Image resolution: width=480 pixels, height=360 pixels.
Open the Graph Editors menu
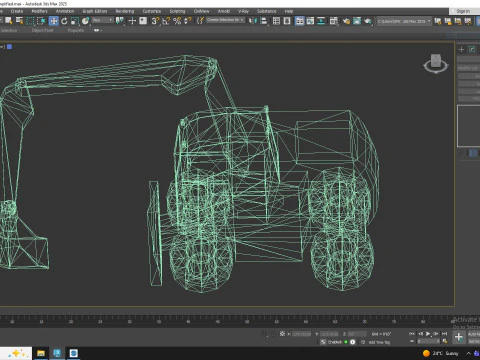(x=95, y=11)
